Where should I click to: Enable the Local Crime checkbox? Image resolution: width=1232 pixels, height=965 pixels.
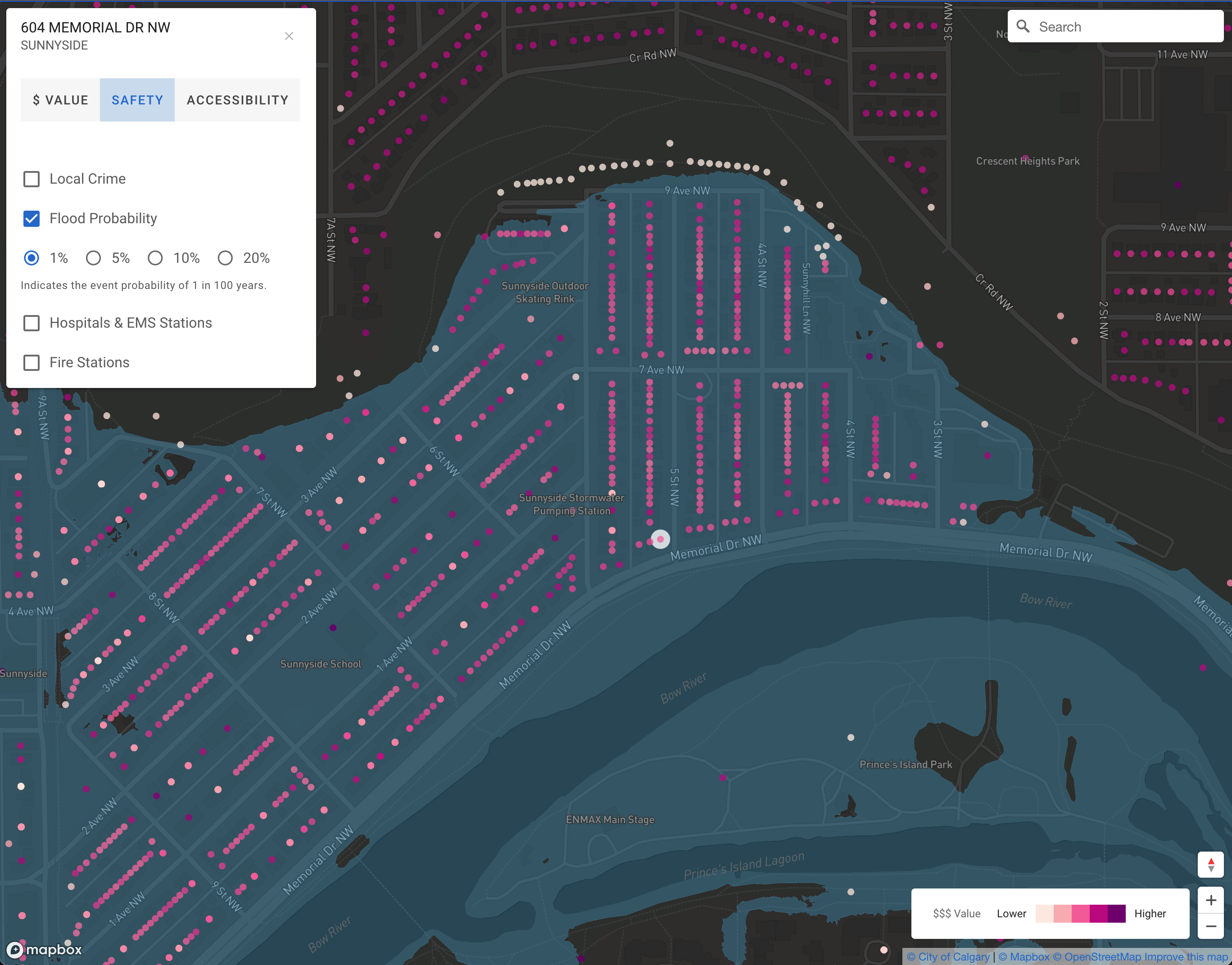32,179
